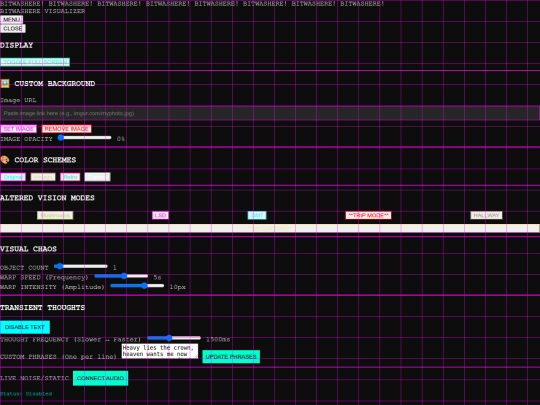Select the white color scheme after Retro
This screenshot has width=540, height=405.
point(97,177)
